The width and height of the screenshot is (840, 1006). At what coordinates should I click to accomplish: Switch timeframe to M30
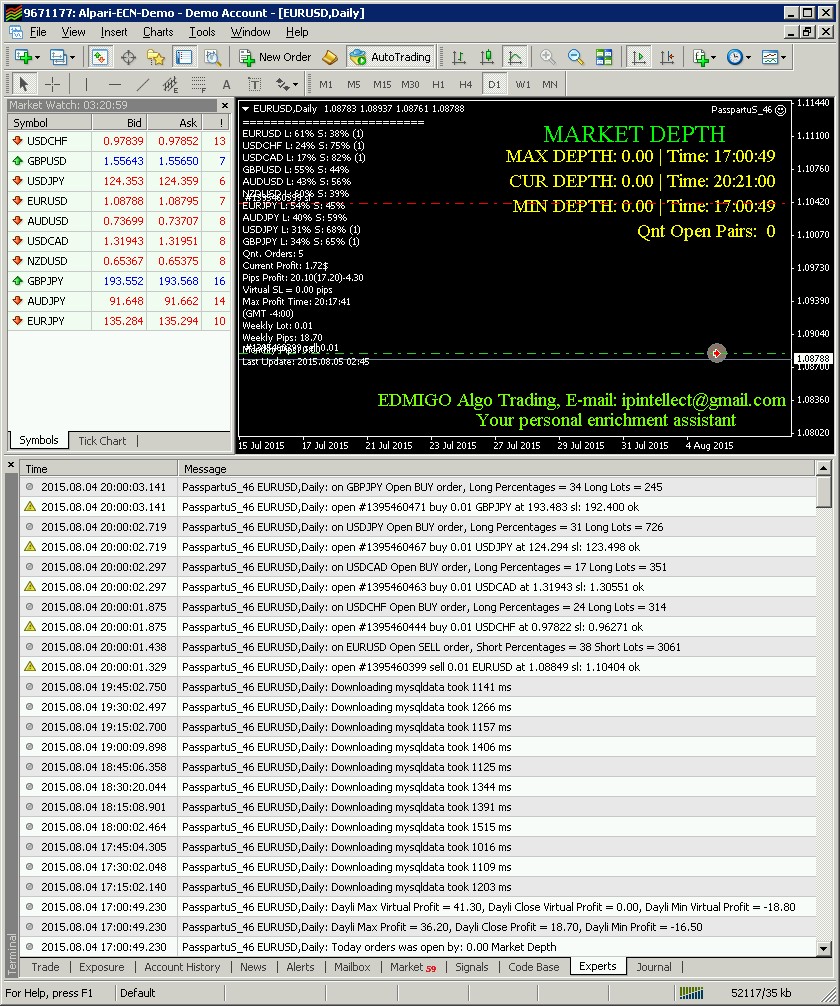(x=410, y=84)
